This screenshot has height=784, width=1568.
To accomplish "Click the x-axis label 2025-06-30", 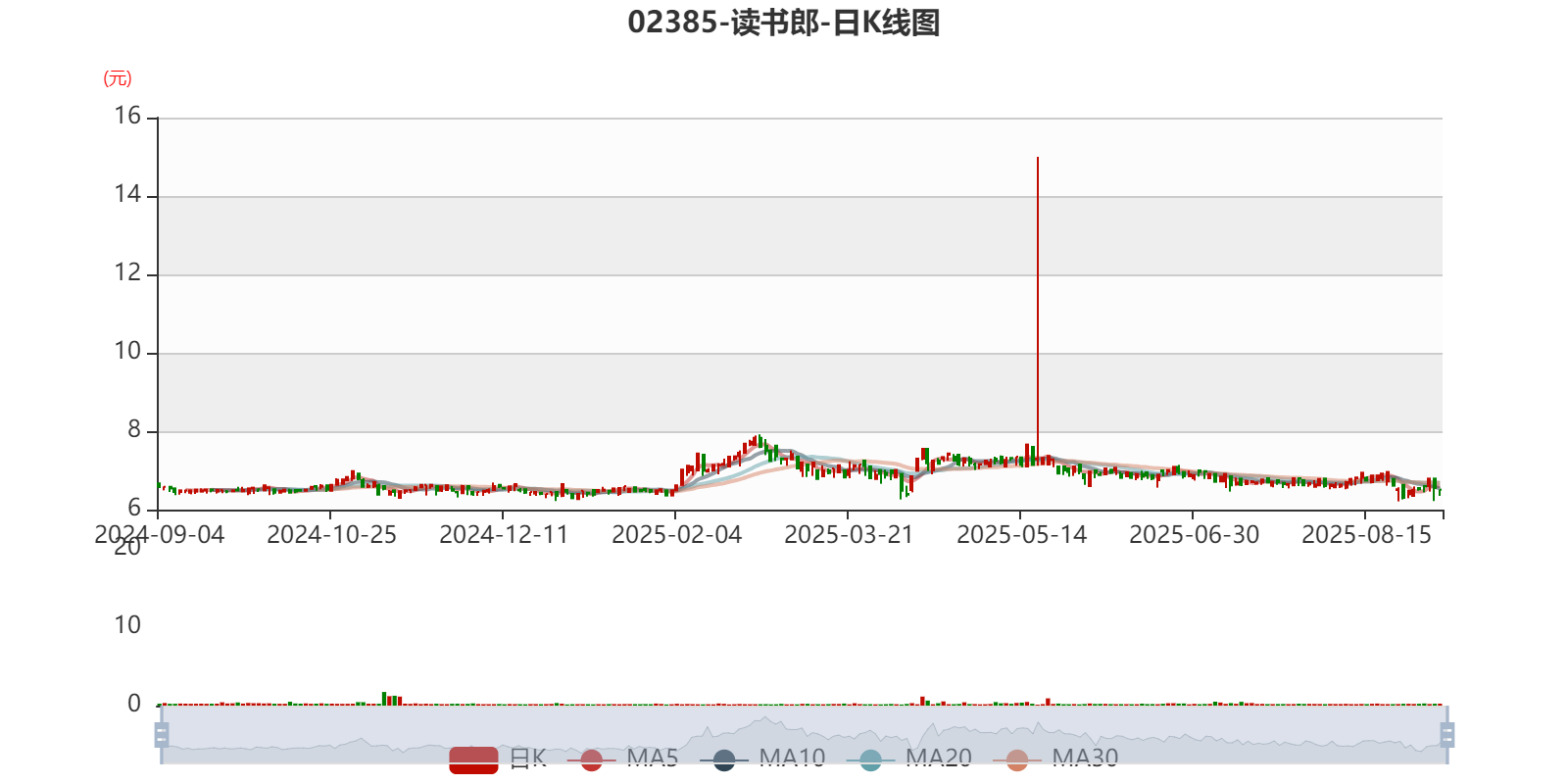I will tap(1194, 535).
